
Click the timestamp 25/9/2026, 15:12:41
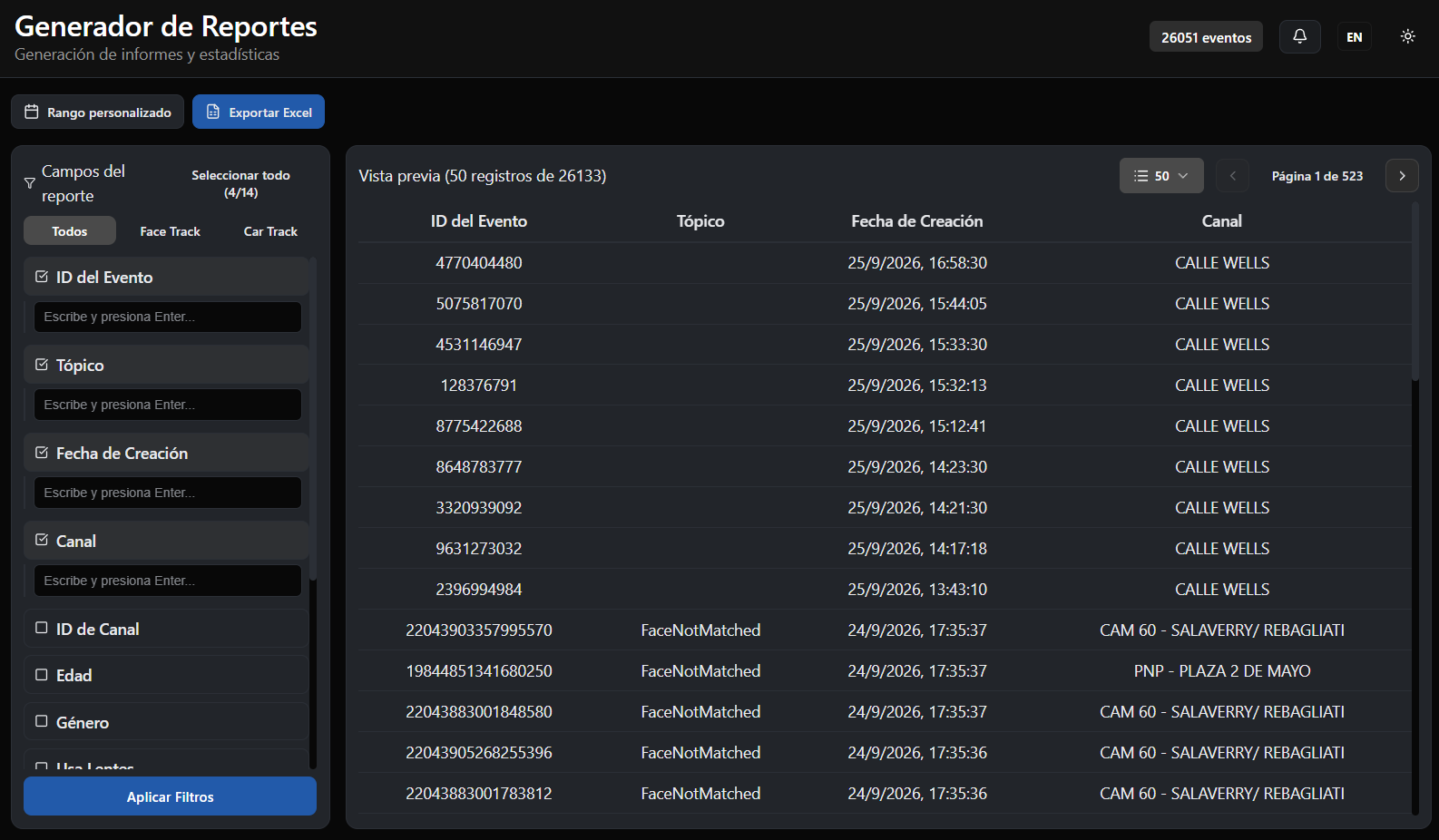(x=917, y=425)
